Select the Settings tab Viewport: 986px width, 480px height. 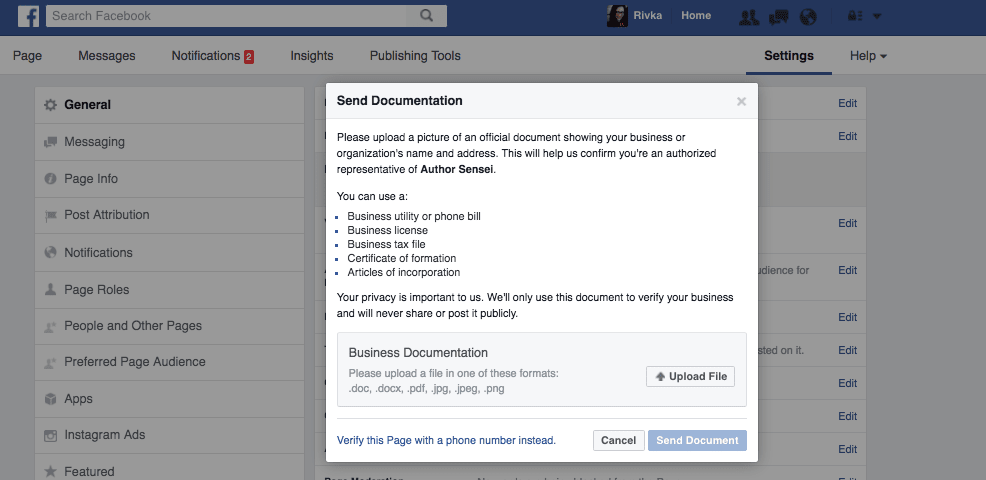[789, 56]
